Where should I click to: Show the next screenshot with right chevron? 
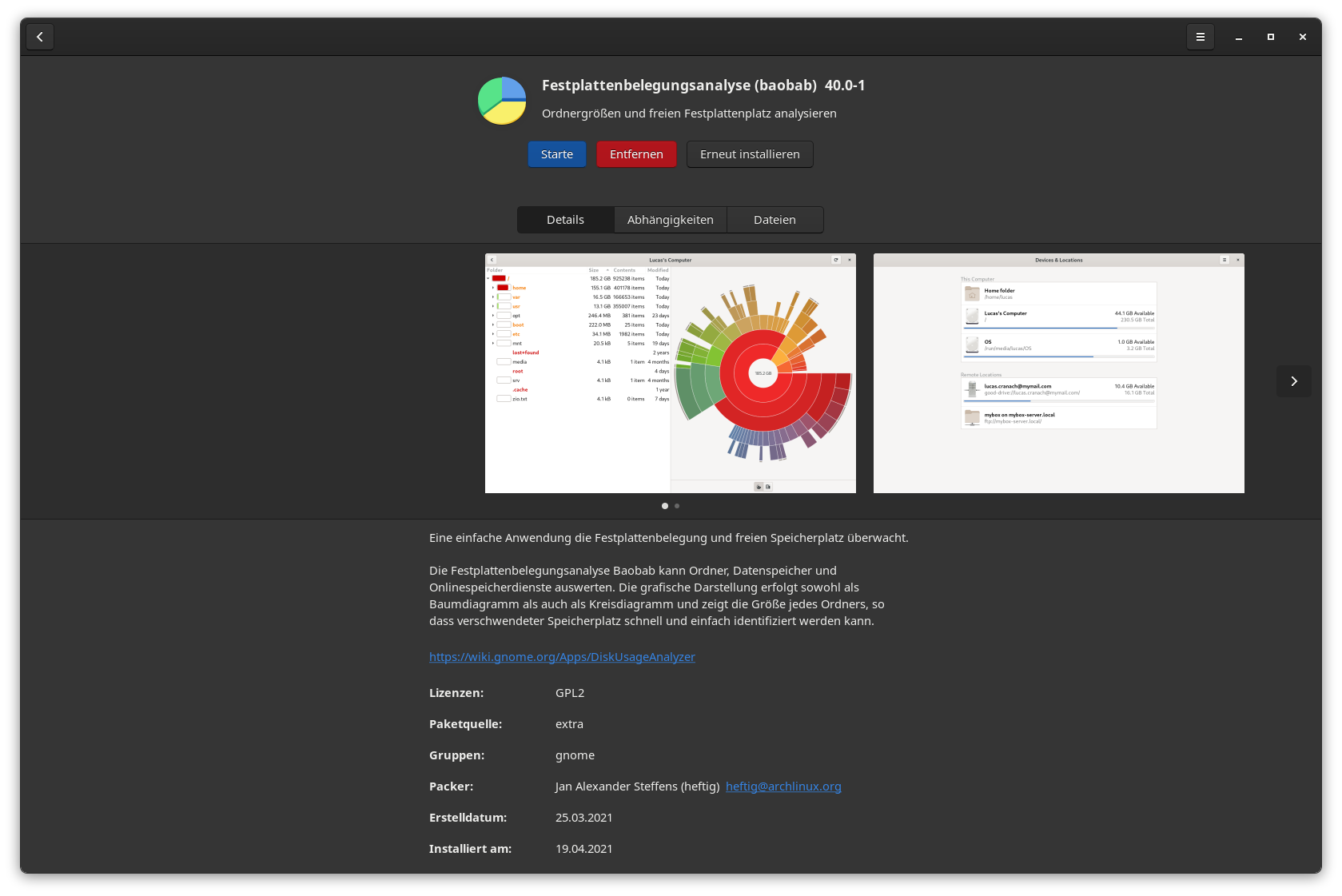pos(1293,381)
